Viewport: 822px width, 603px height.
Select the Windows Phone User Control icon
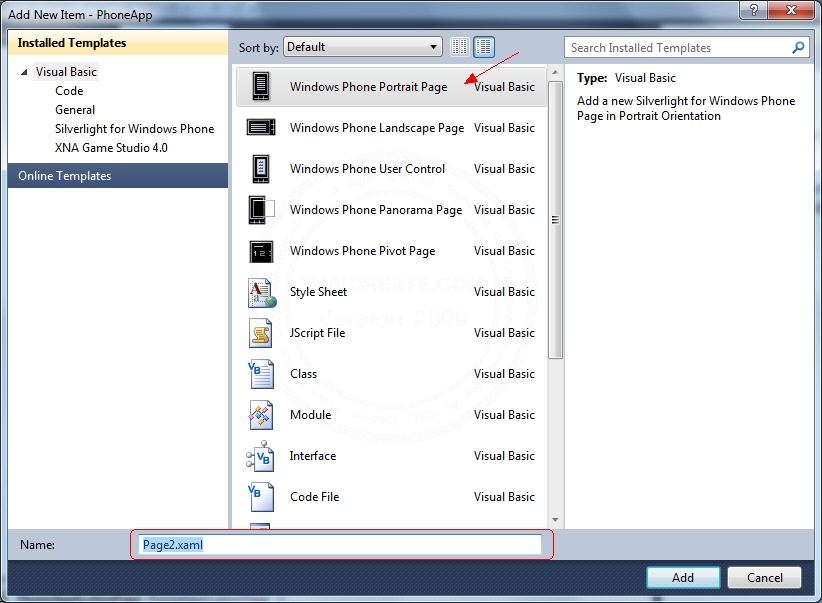pos(261,168)
